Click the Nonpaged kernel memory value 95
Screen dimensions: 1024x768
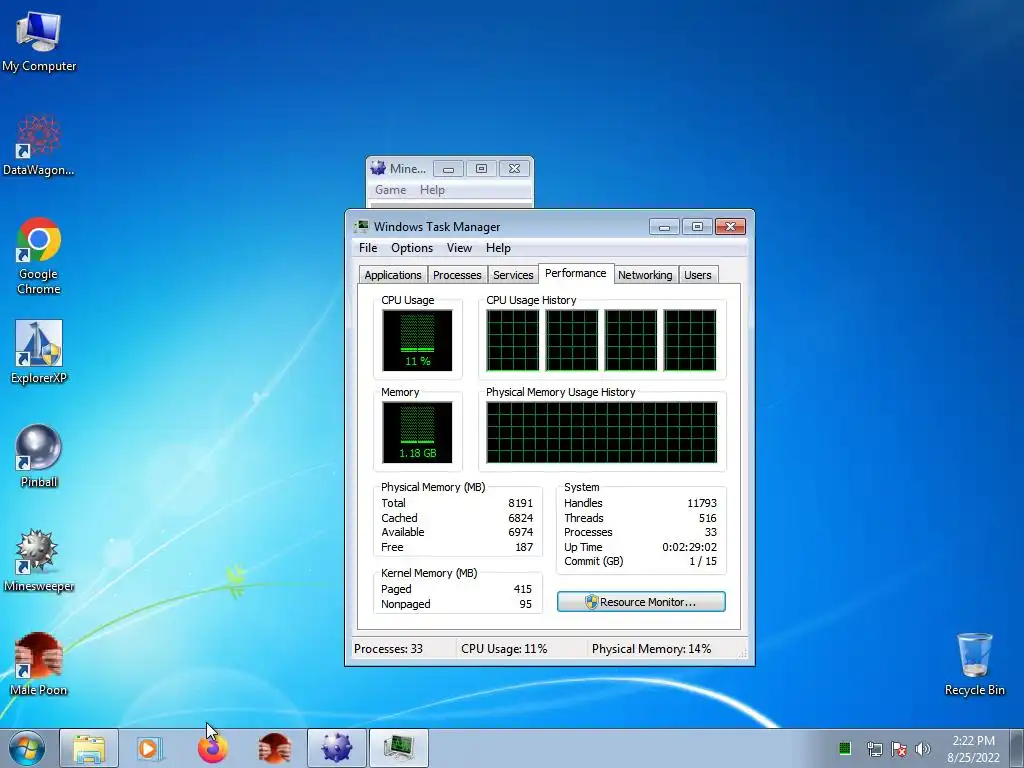[x=526, y=604]
